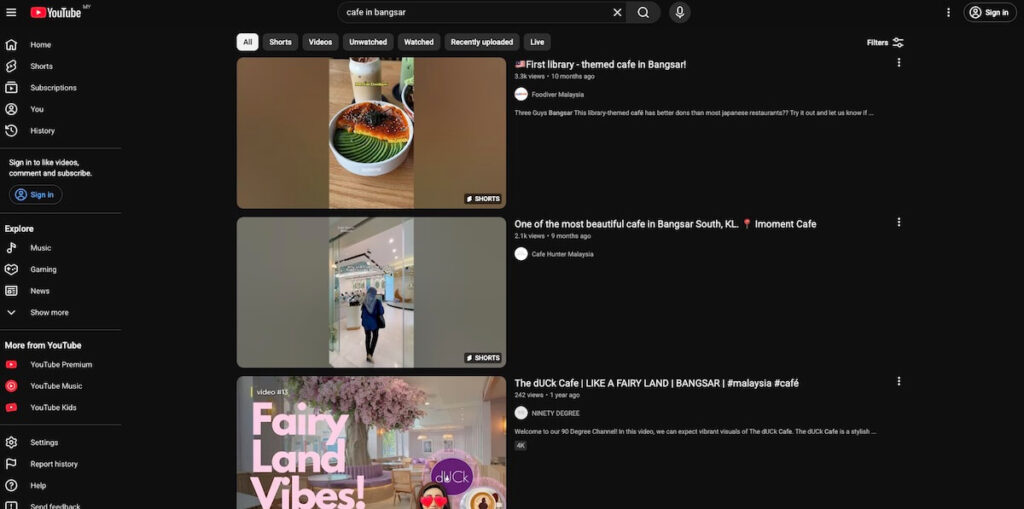Open title First library-themed cafe in Bangsar

(x=600, y=65)
